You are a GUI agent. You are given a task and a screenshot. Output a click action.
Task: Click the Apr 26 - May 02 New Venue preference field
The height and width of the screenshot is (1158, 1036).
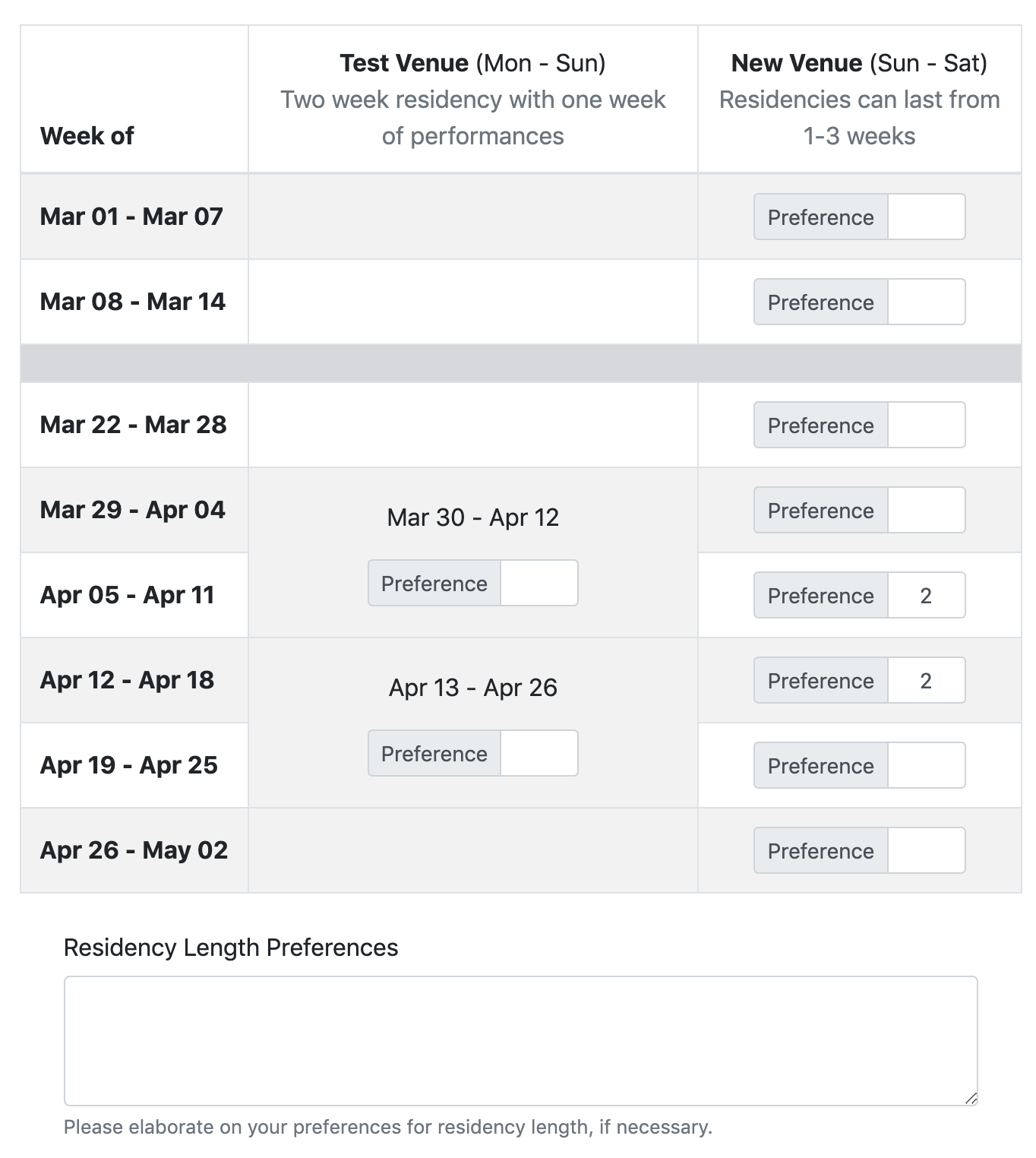[x=926, y=850]
